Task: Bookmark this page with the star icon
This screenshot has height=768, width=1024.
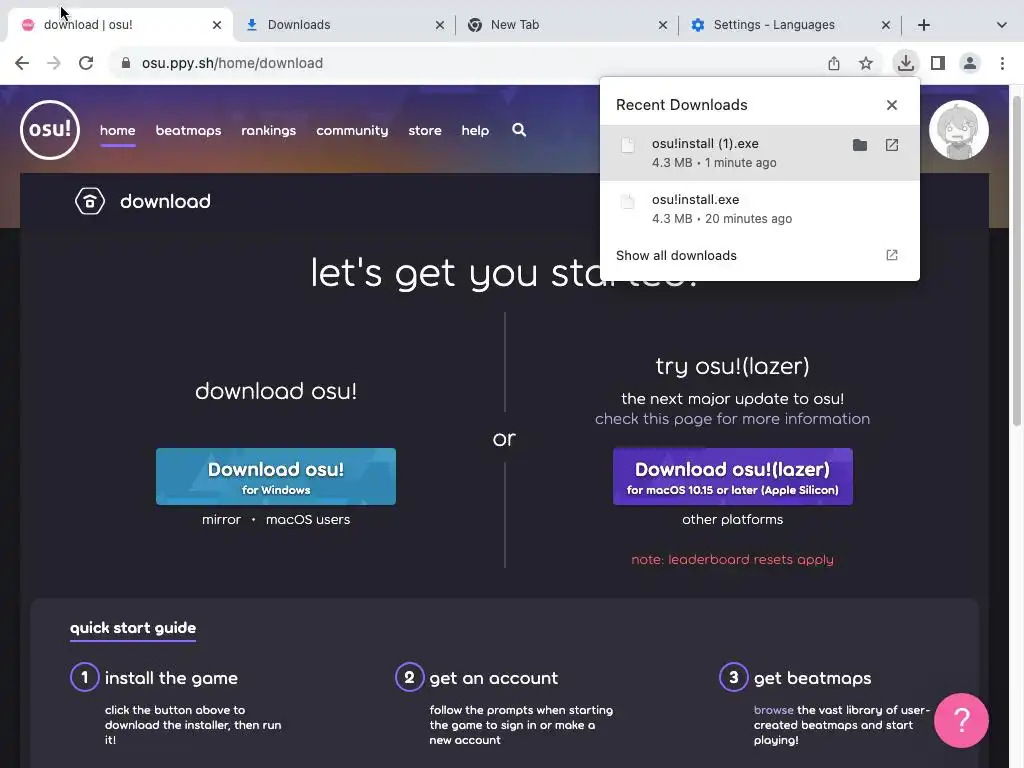Action: click(x=866, y=63)
